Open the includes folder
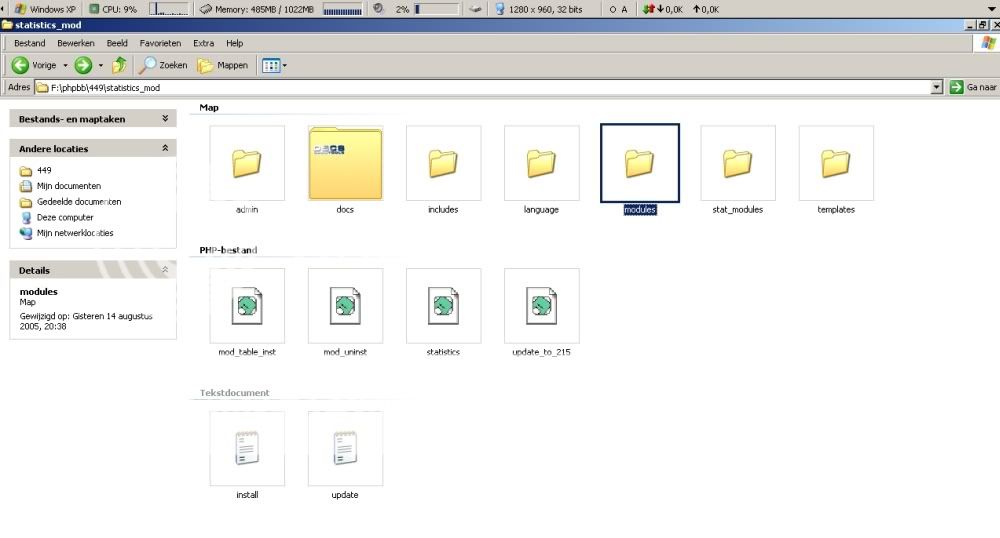The height and width of the screenshot is (538, 1000). [443, 163]
